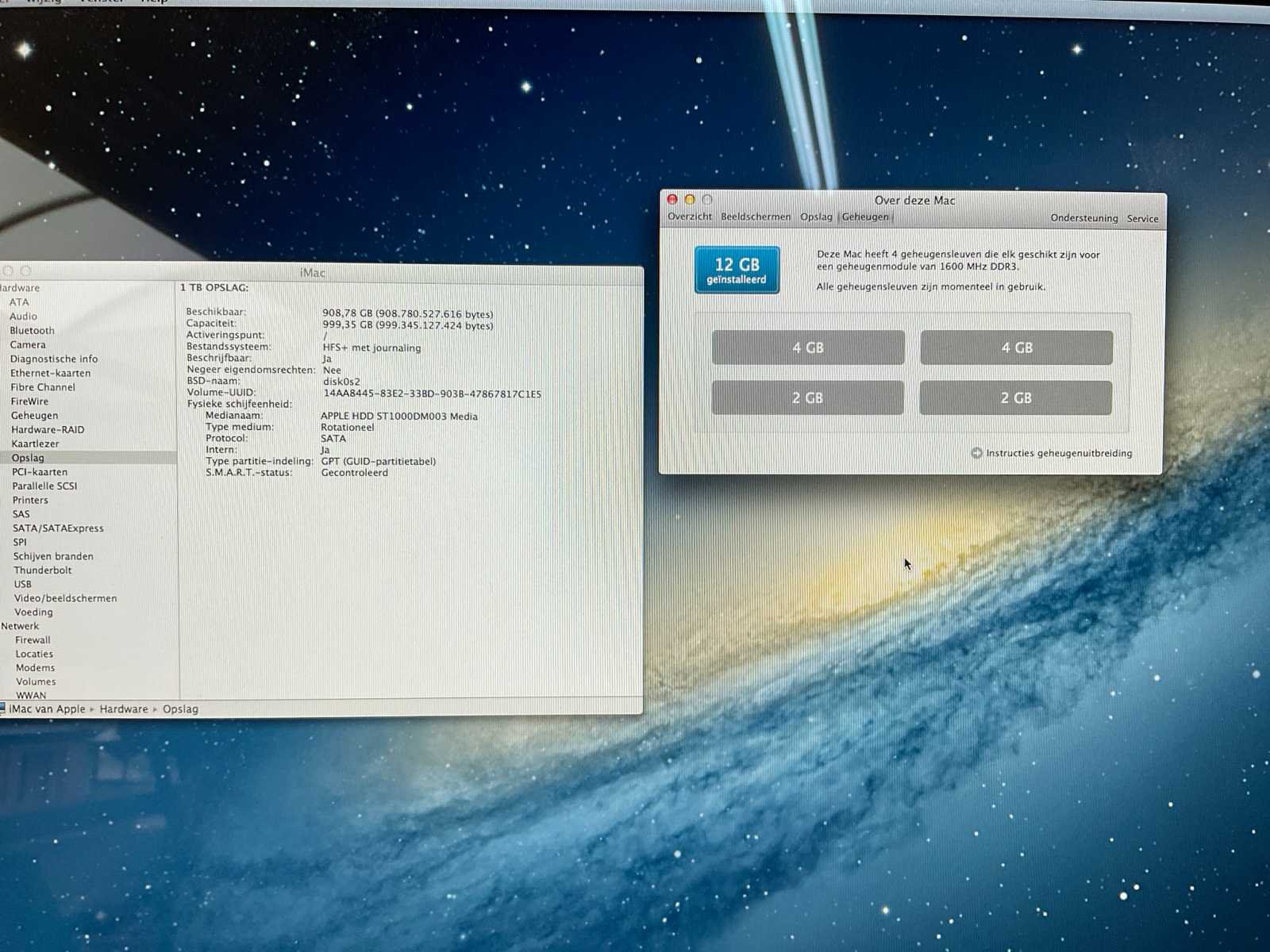Click Hardware in the bottom path bar
Screen dimensions: 1270x952
point(124,709)
